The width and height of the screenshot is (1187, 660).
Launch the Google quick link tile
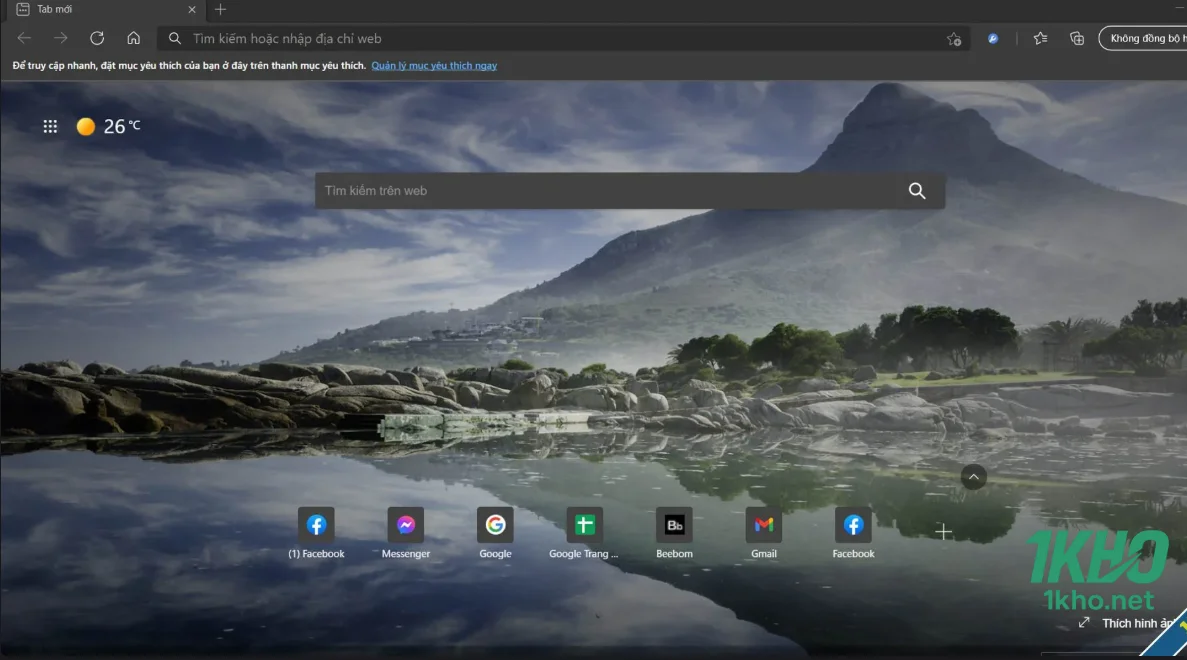[495, 526]
